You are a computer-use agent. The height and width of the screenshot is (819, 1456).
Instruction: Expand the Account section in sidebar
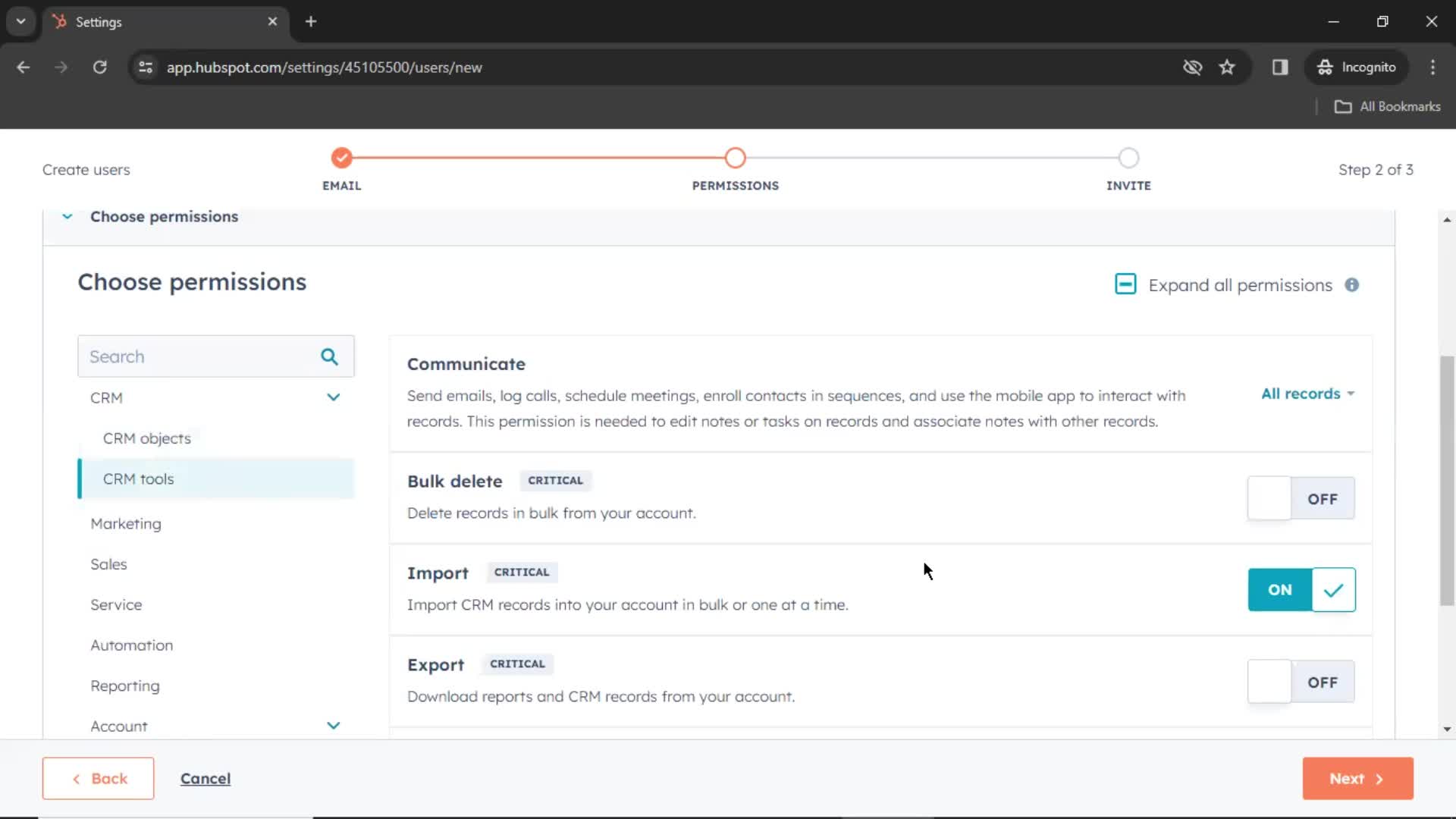[x=333, y=725]
